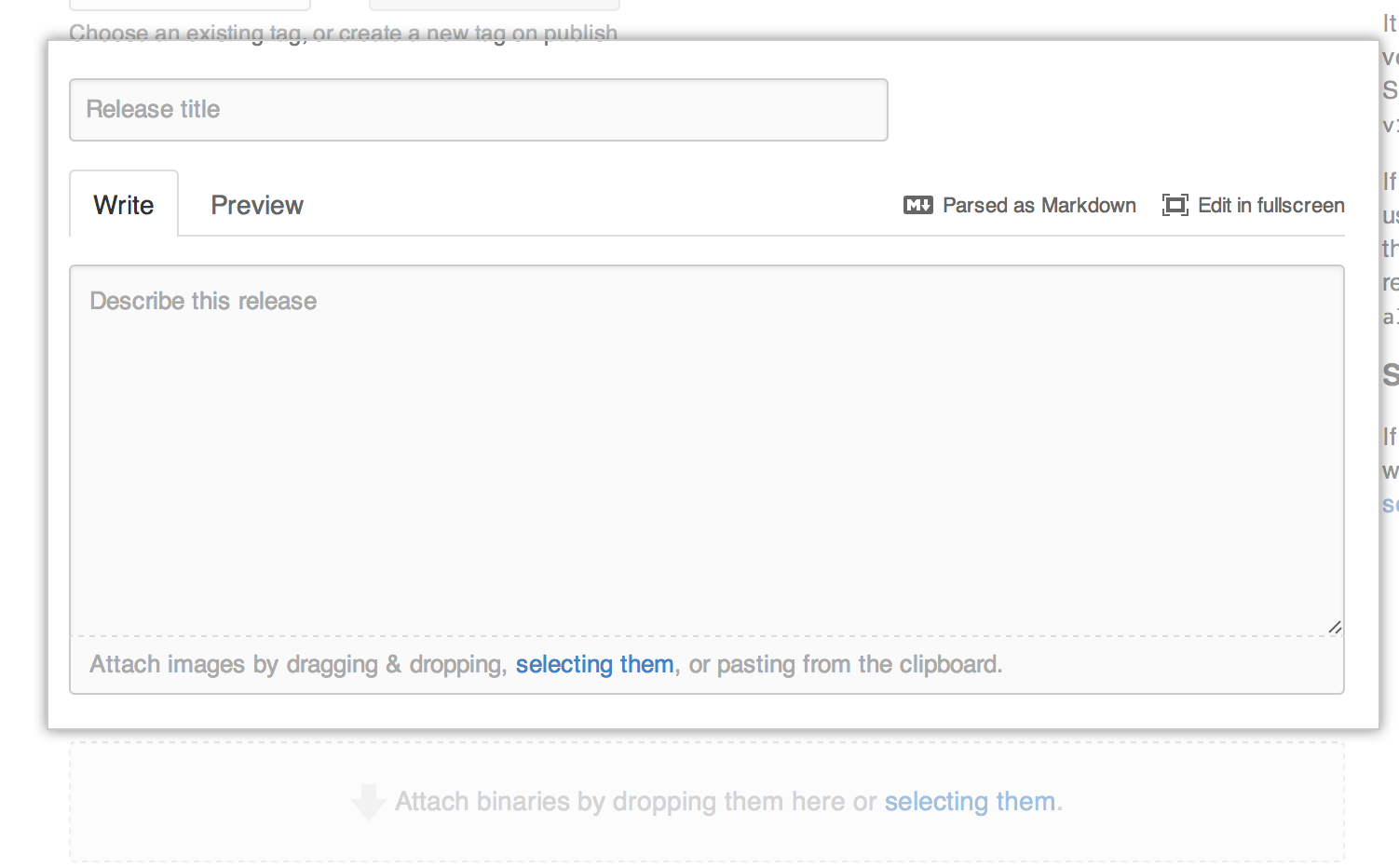Click the bold heading in right sidebar

[x=1390, y=375]
